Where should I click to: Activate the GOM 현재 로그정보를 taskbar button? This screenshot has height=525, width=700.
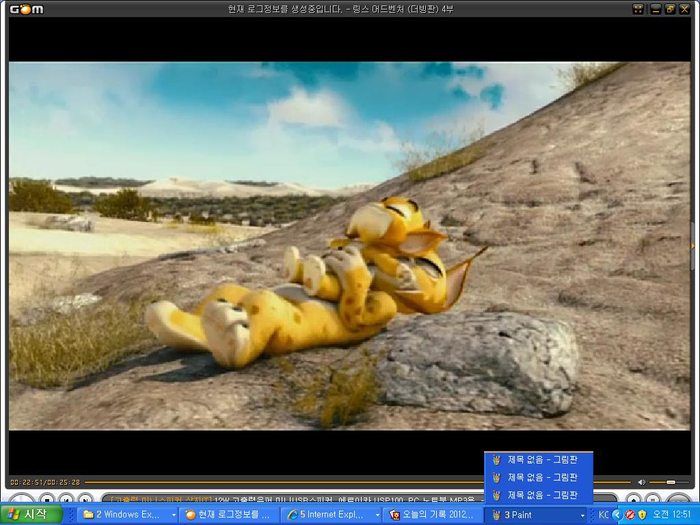click(x=229, y=515)
